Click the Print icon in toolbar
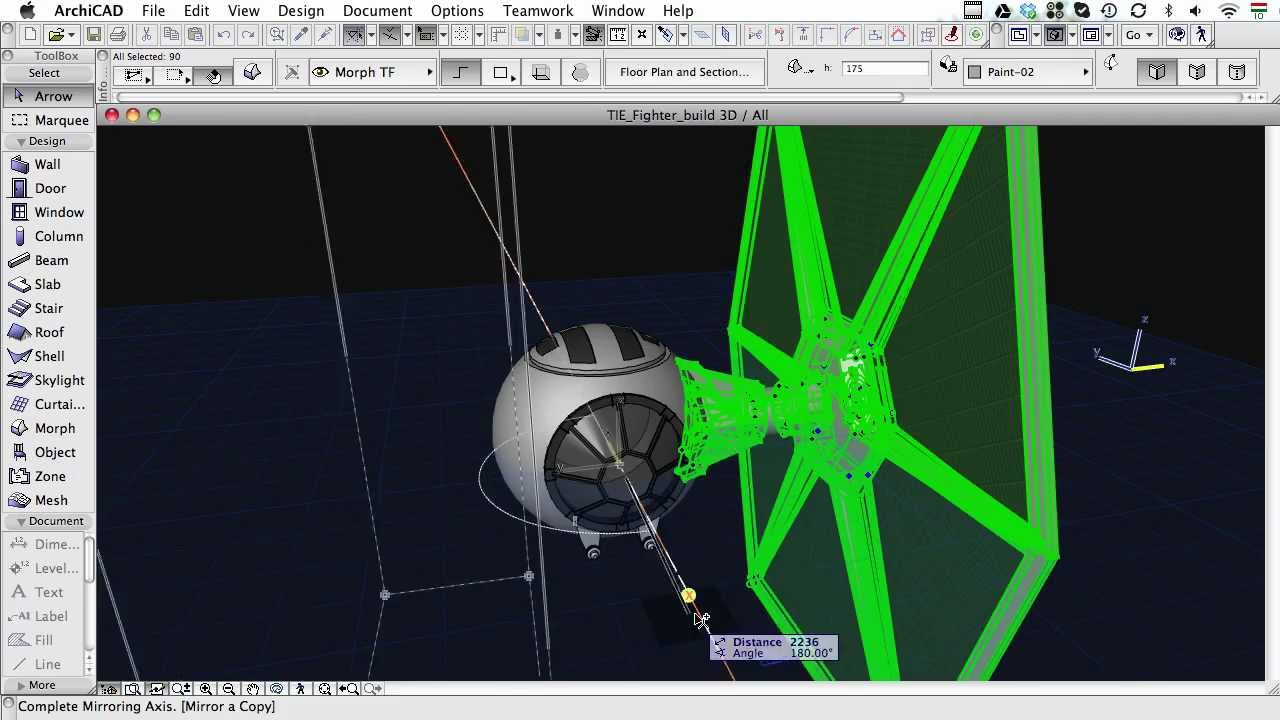 click(118, 34)
